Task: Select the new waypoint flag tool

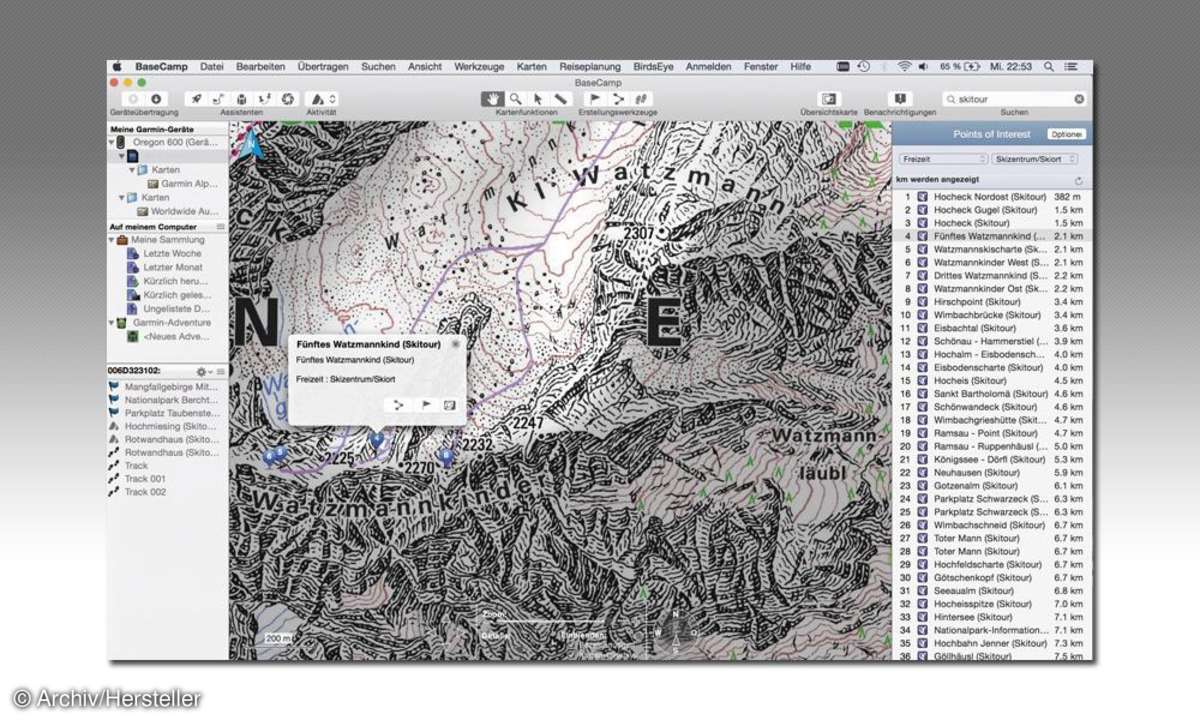Action: pos(594,99)
